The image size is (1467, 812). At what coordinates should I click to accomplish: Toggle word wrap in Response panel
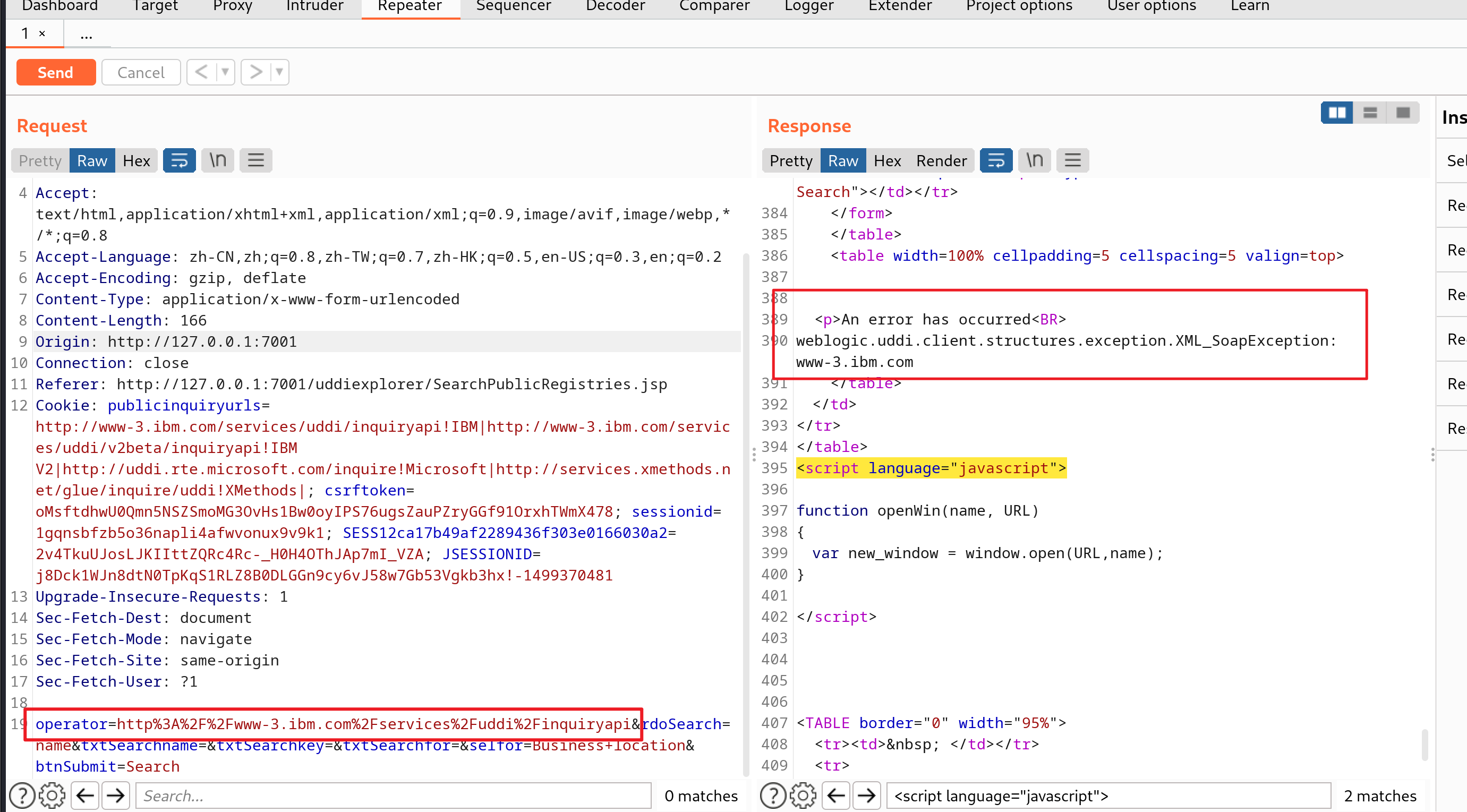pos(996,160)
